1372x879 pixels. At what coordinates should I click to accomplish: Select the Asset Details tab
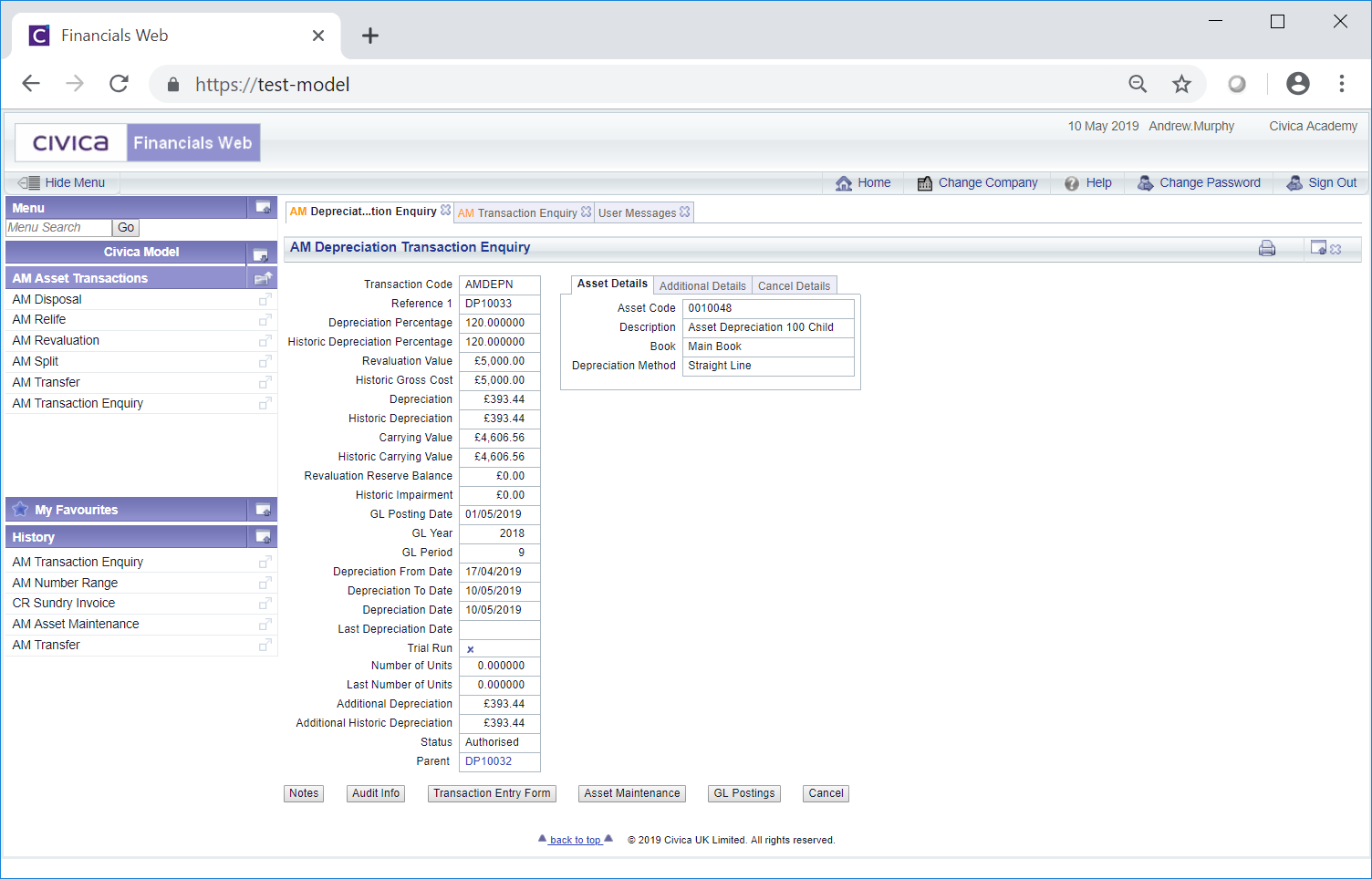coord(612,284)
